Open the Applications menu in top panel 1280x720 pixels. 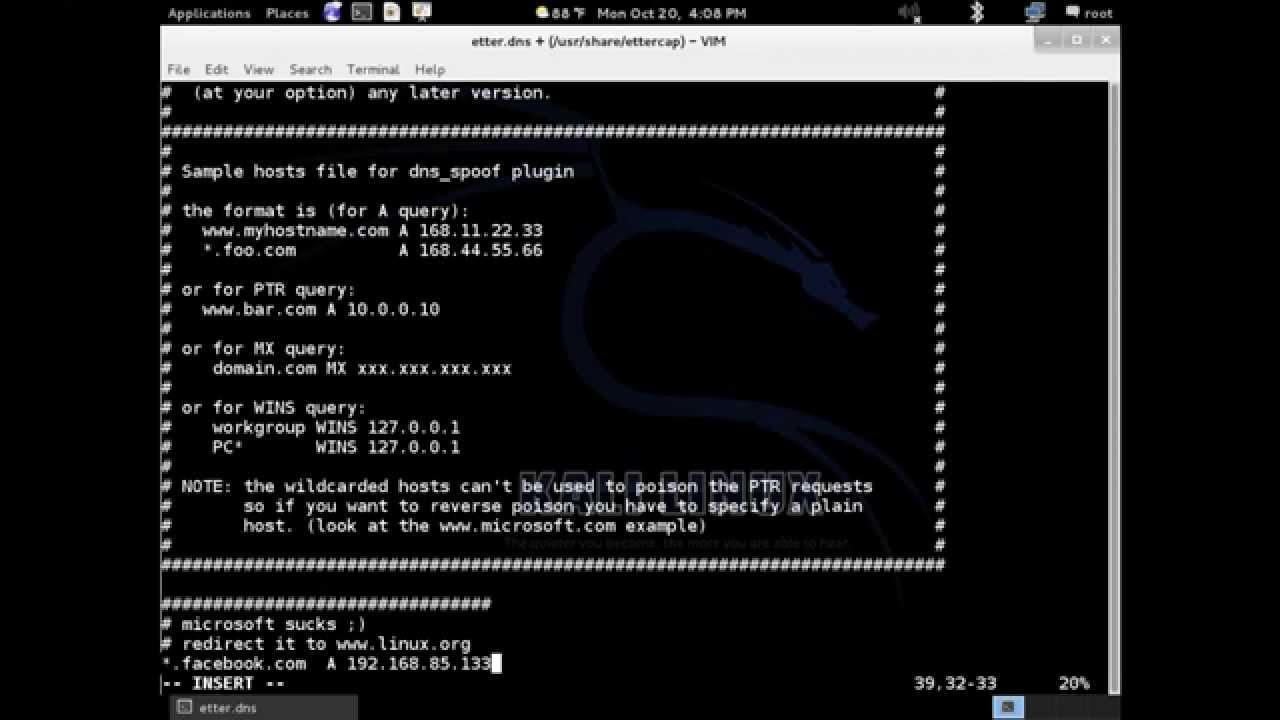point(209,13)
